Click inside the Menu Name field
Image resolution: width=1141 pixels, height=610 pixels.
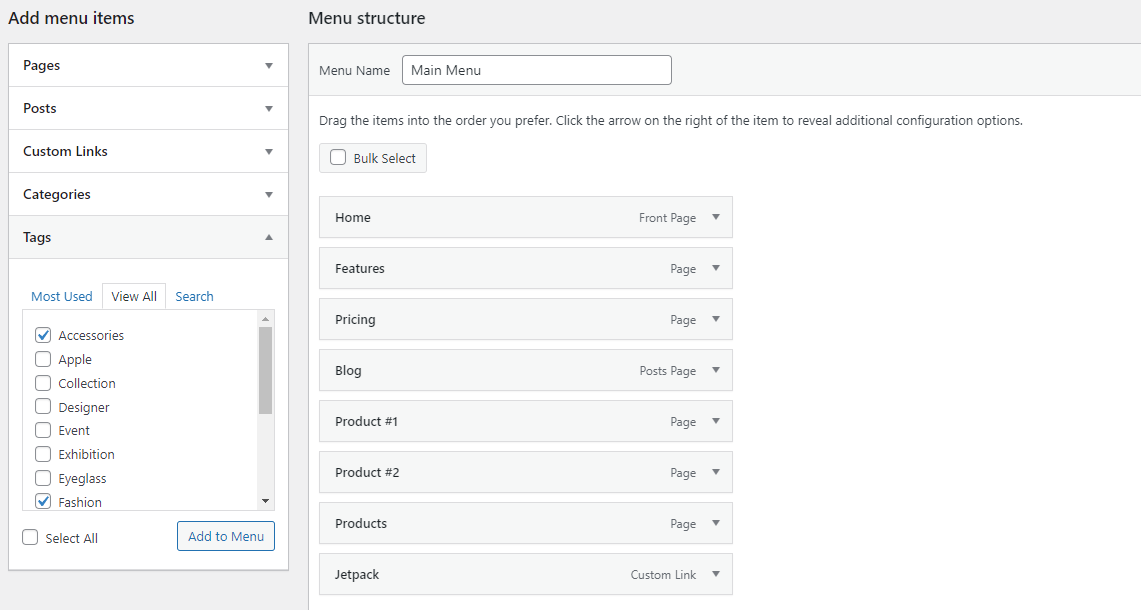tap(536, 69)
